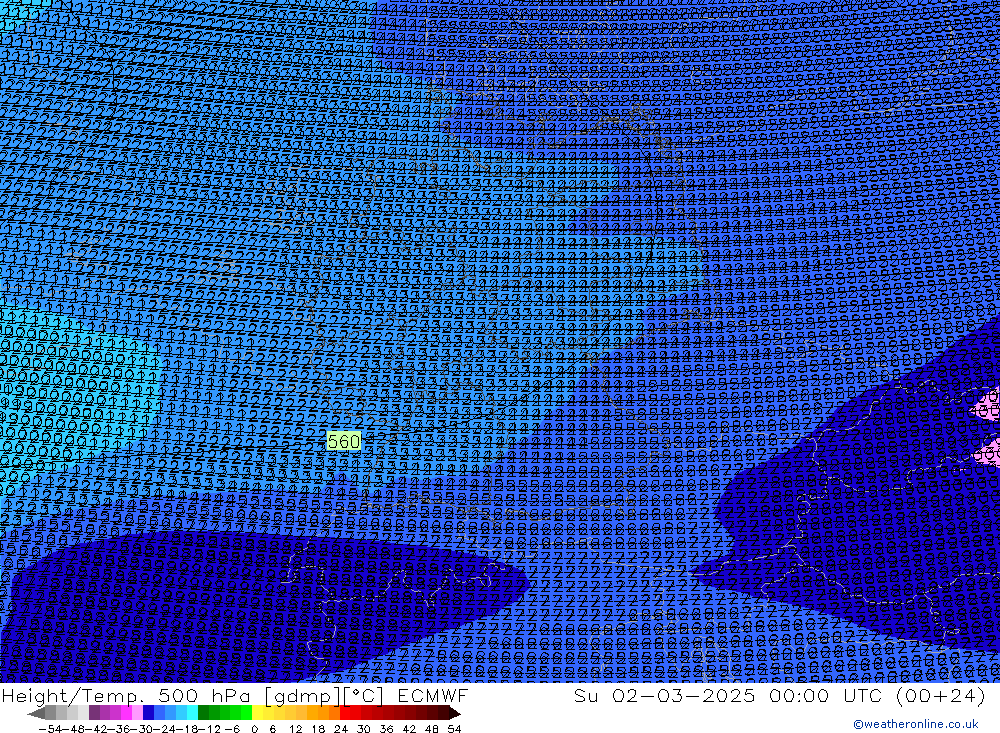1000x733 pixels.
Task: Click the 0 legend value
Action: (254, 729)
